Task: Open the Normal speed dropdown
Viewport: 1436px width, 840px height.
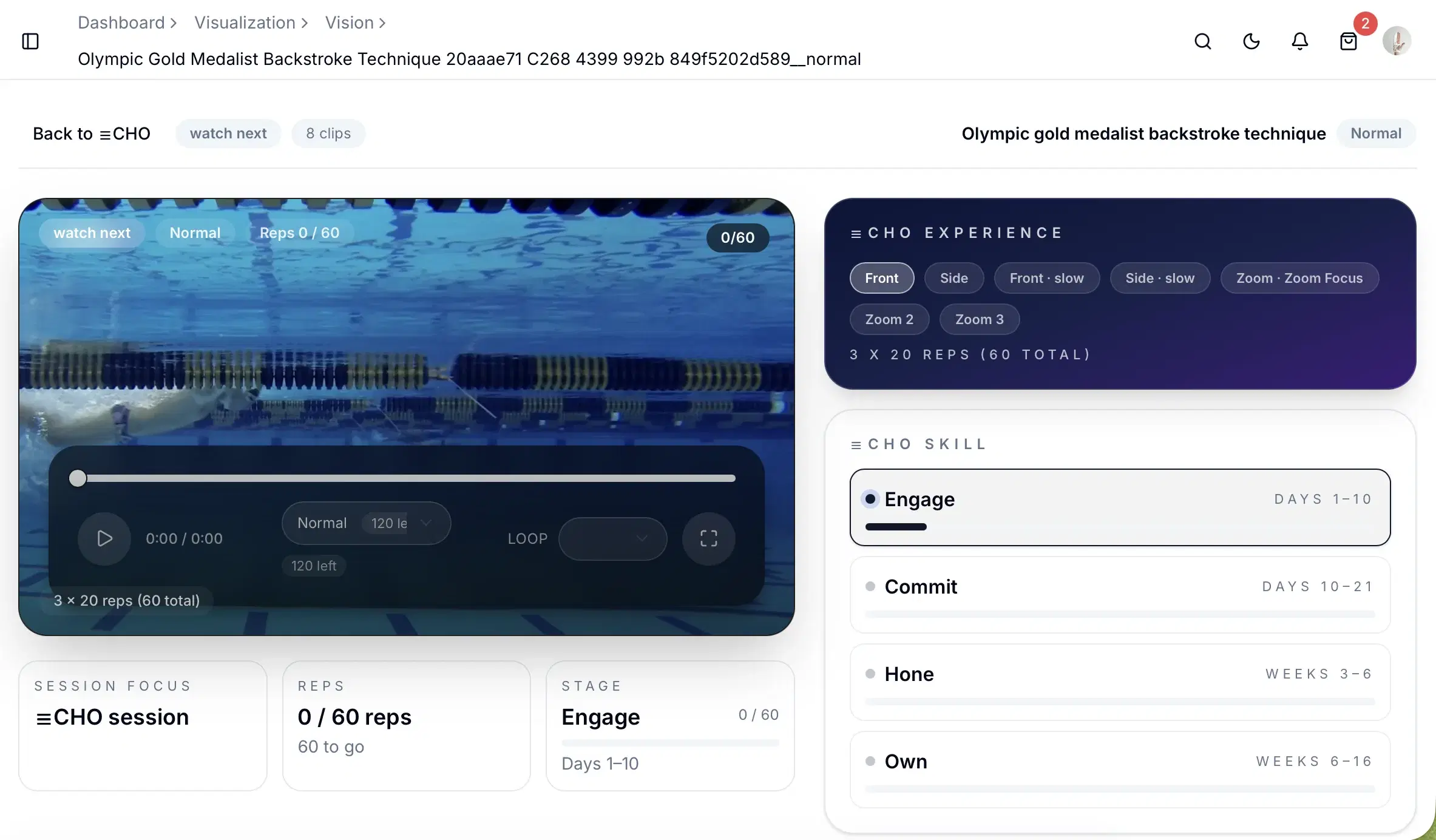Action: (x=367, y=523)
